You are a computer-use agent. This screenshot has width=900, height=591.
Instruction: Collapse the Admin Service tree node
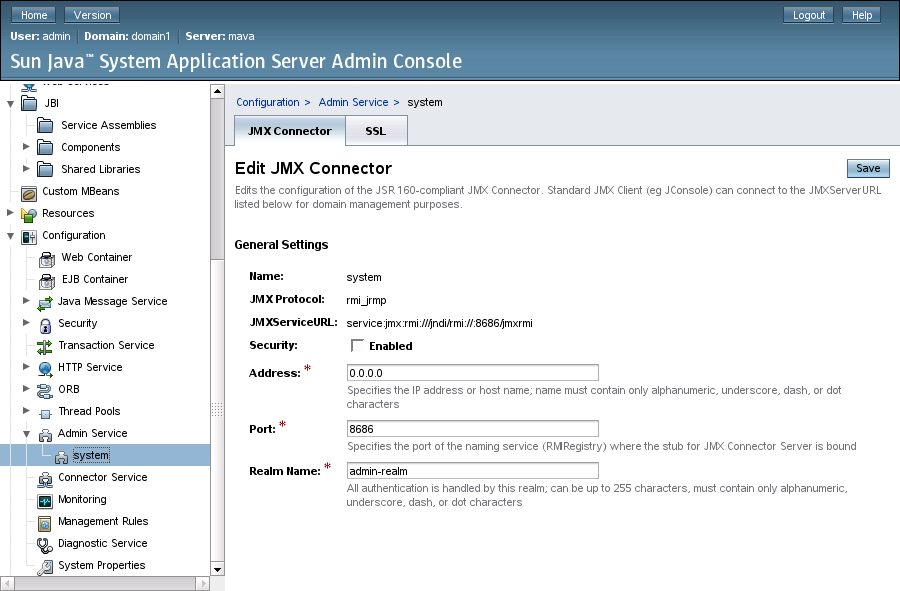[27, 433]
